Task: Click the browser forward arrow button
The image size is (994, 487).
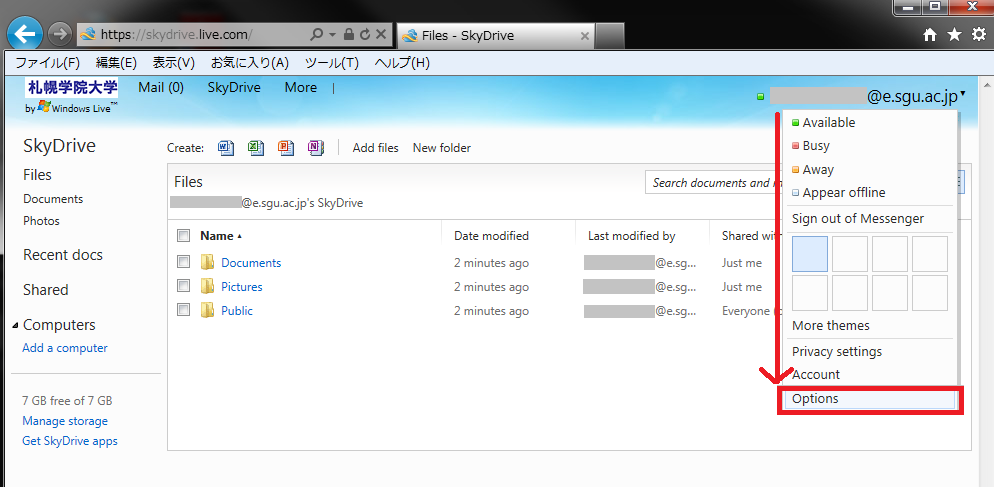Action: coord(60,34)
